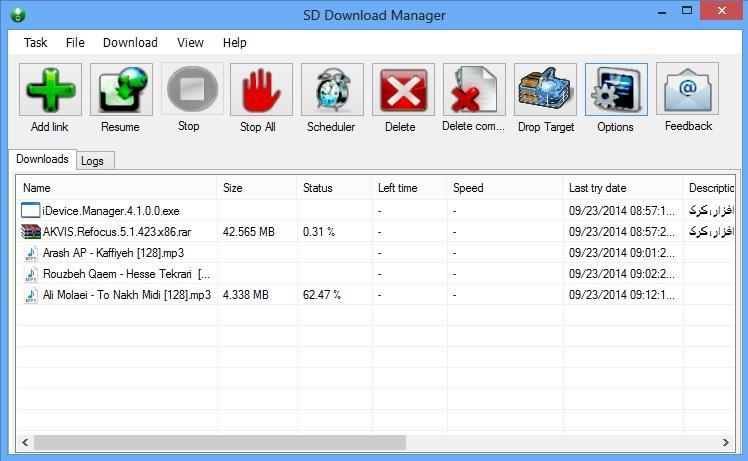Image resolution: width=748 pixels, height=461 pixels.
Task: Select the Rouzbeh Qaem - Hesse Tekrari entry
Action: pos(126,274)
